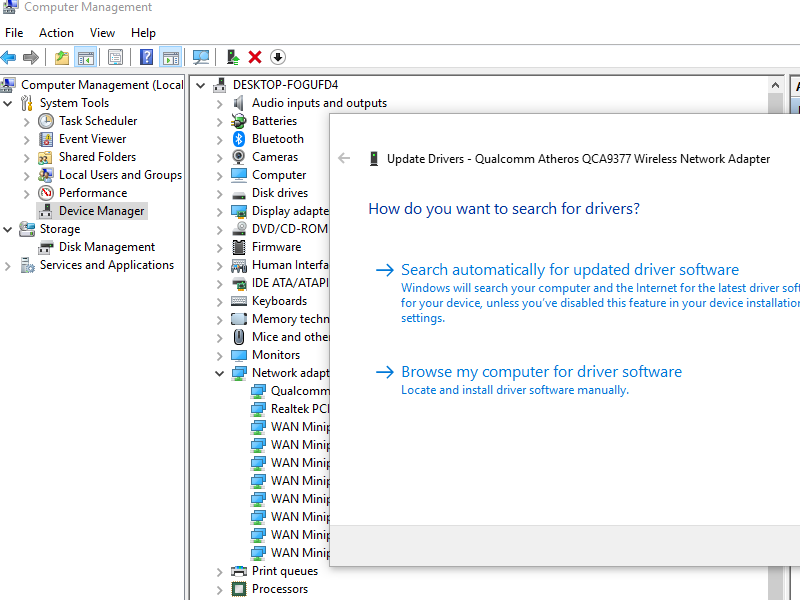
Task: Select the Realtek PCI network adapter
Action: click(x=300, y=409)
